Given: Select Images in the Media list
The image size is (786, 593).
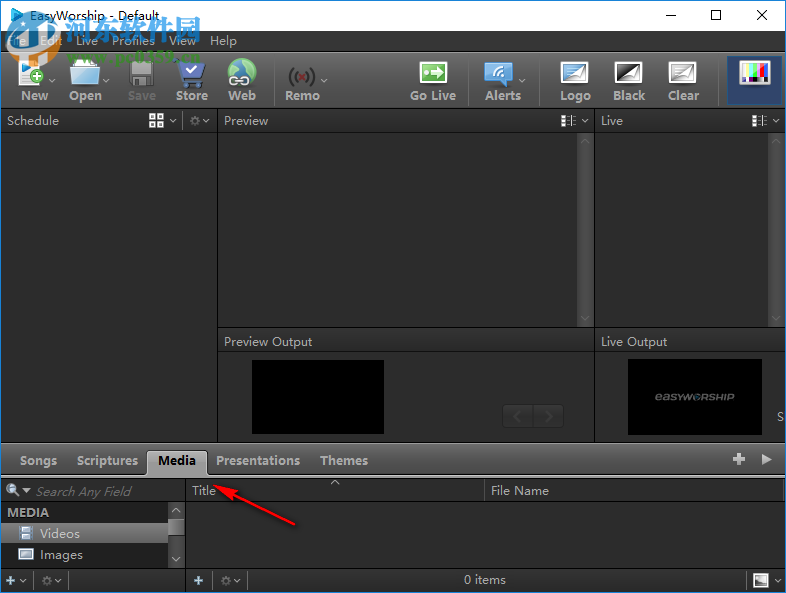Looking at the screenshot, I should pyautogui.click(x=84, y=554).
